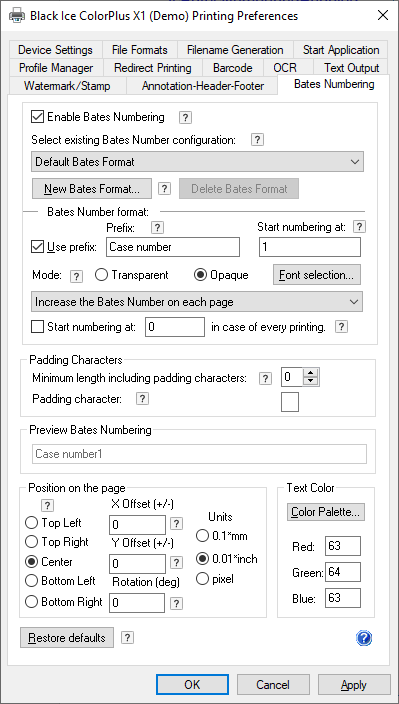
Task: Click the help icon next to X Offset field
Action: pyautogui.click(x=177, y=523)
